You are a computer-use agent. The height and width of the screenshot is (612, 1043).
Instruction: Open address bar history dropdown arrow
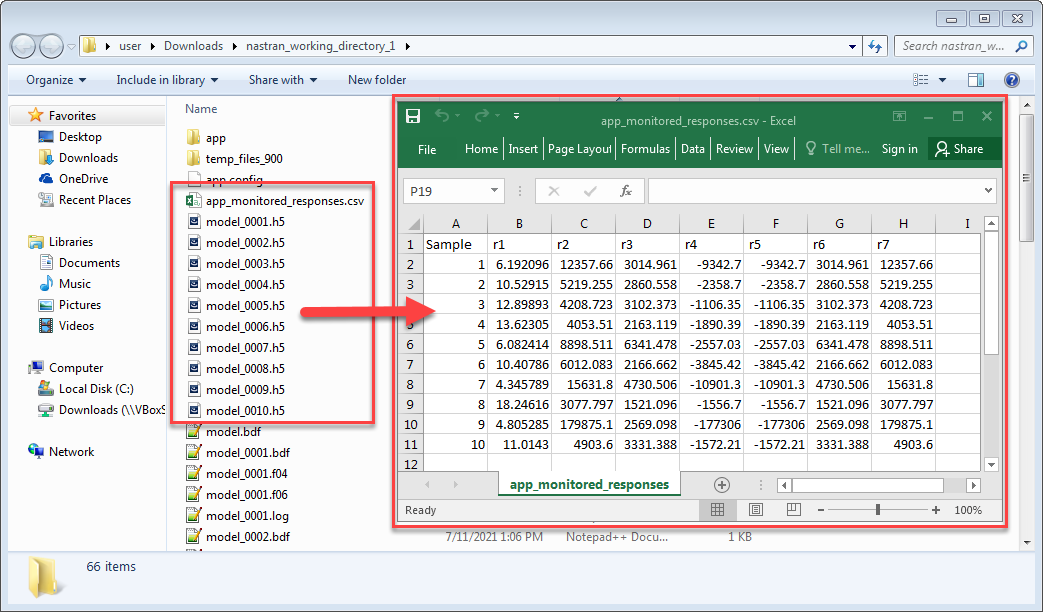click(x=852, y=47)
